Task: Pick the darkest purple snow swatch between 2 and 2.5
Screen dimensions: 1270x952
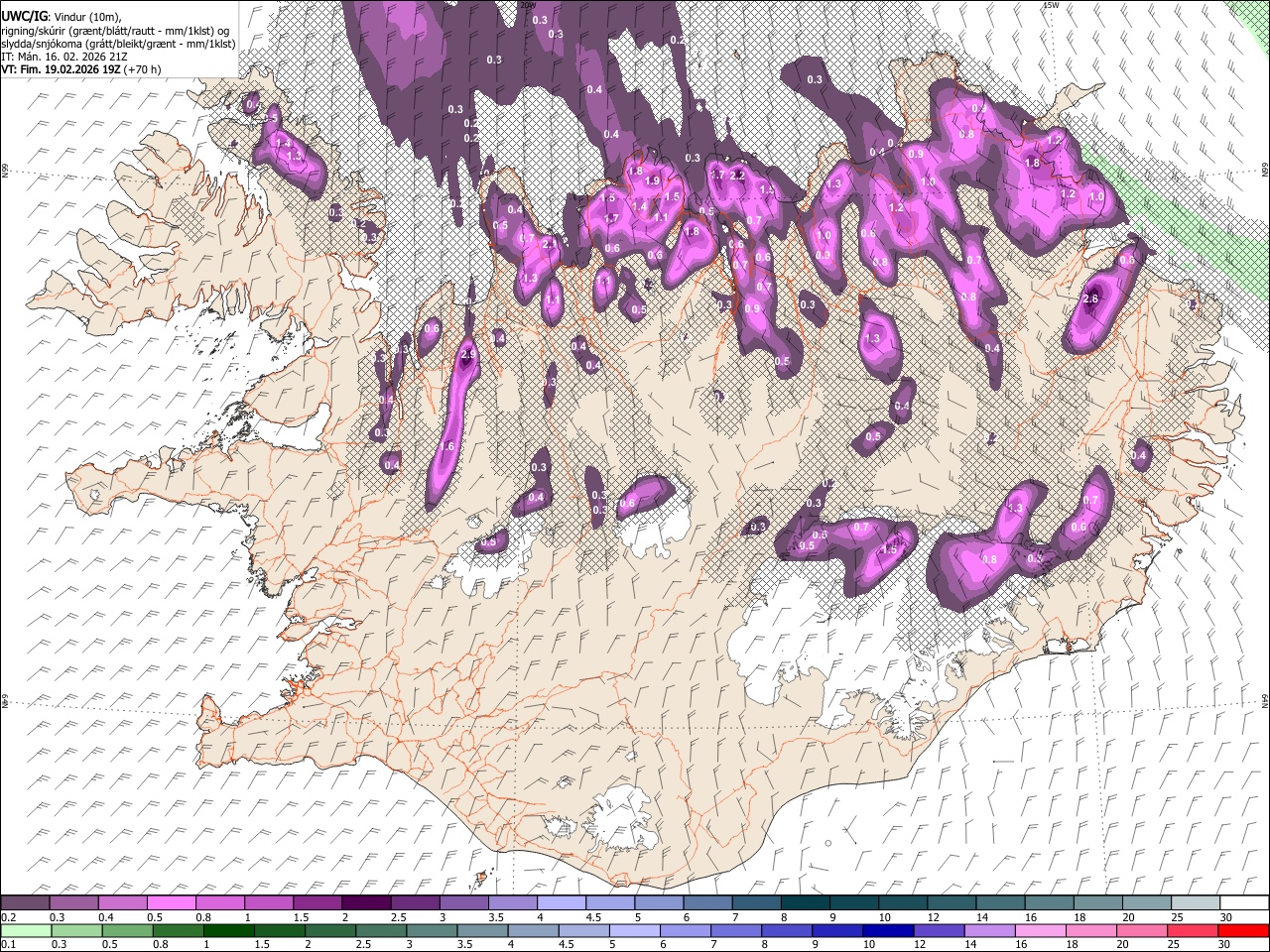Action: (365, 903)
